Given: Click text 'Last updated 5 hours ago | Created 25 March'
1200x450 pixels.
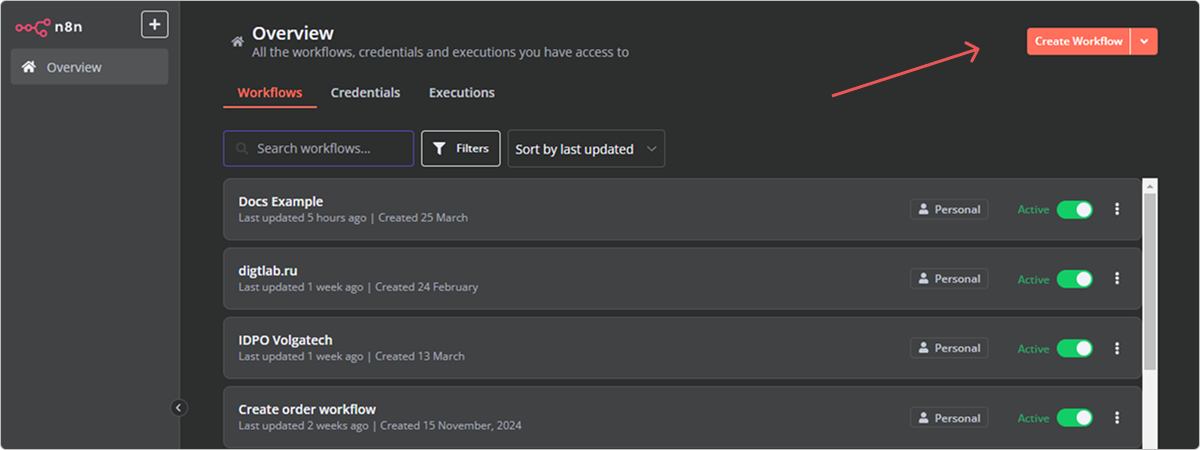Looking at the screenshot, I should point(353,218).
